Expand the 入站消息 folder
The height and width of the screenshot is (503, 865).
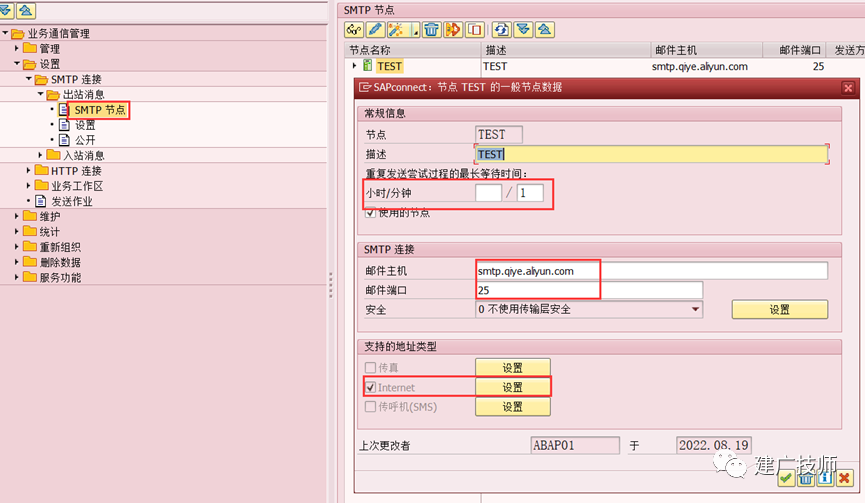40,156
